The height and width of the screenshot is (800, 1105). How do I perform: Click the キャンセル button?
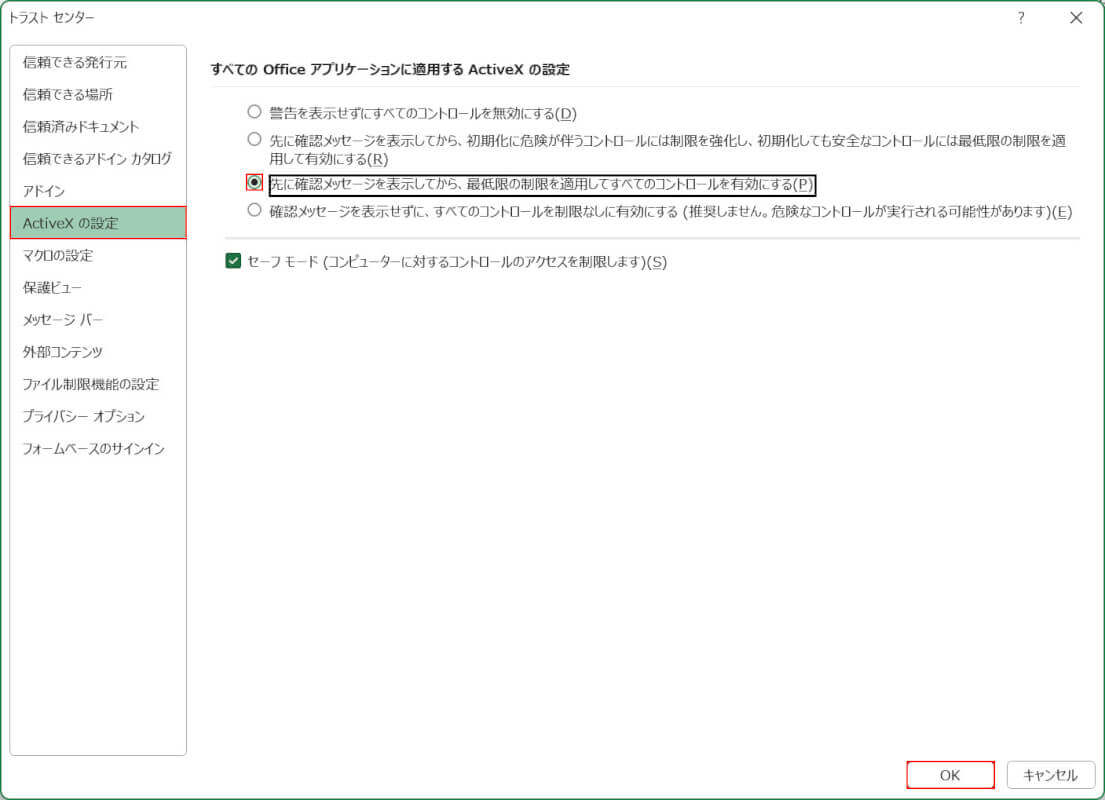pyautogui.click(x=1050, y=775)
